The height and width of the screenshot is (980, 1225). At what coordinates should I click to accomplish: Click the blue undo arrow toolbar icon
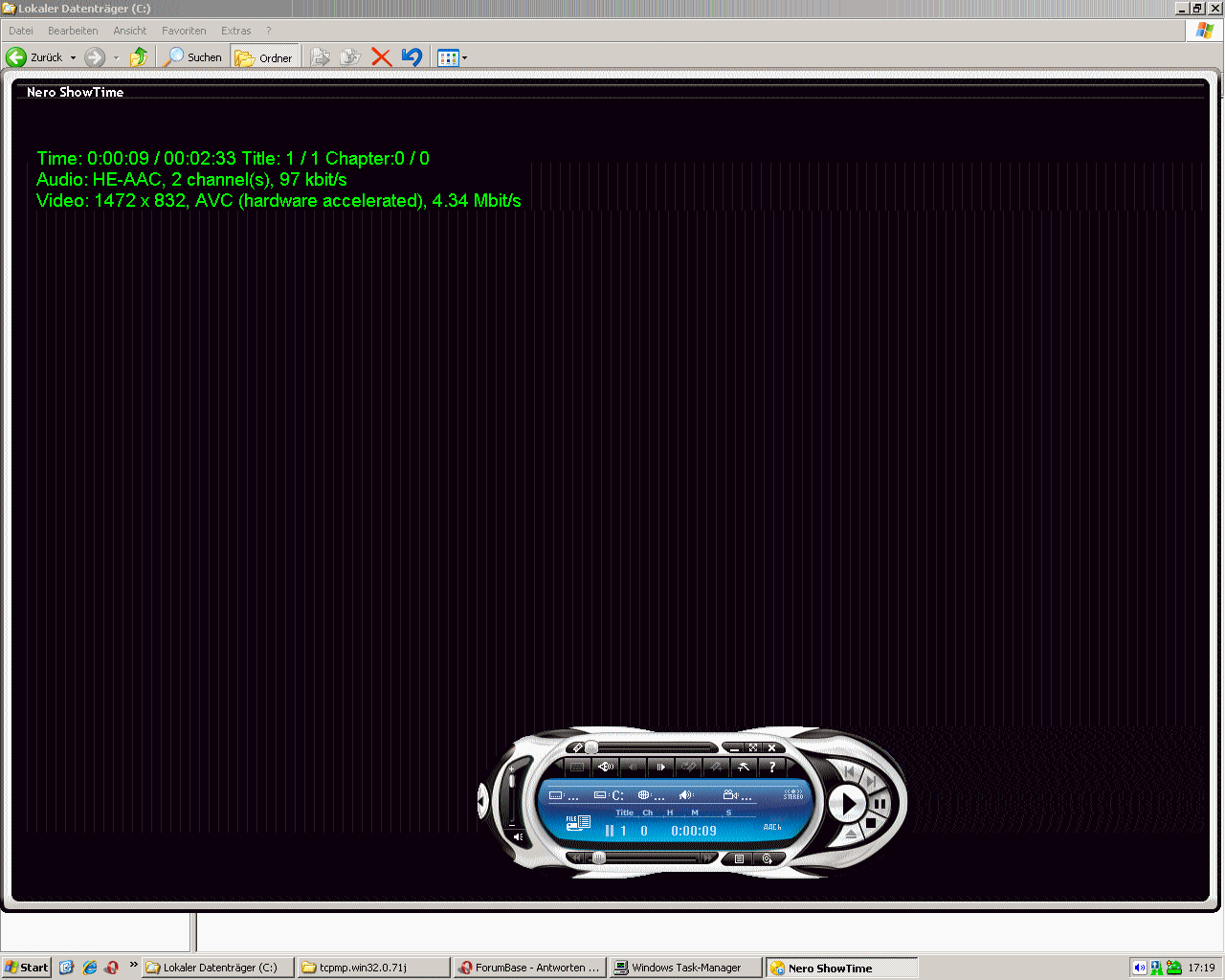(x=412, y=57)
